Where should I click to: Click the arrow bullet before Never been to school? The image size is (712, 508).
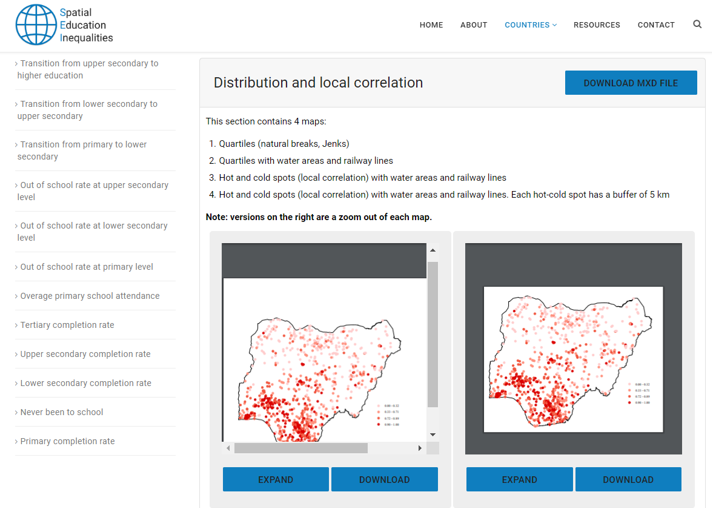[x=16, y=412]
